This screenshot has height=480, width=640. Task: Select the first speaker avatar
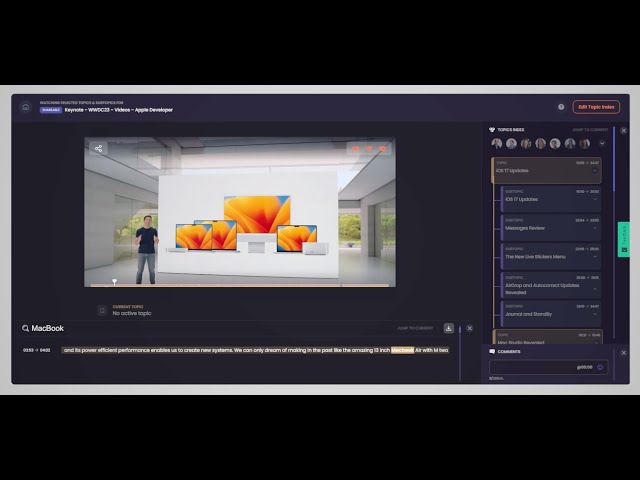tap(497, 143)
